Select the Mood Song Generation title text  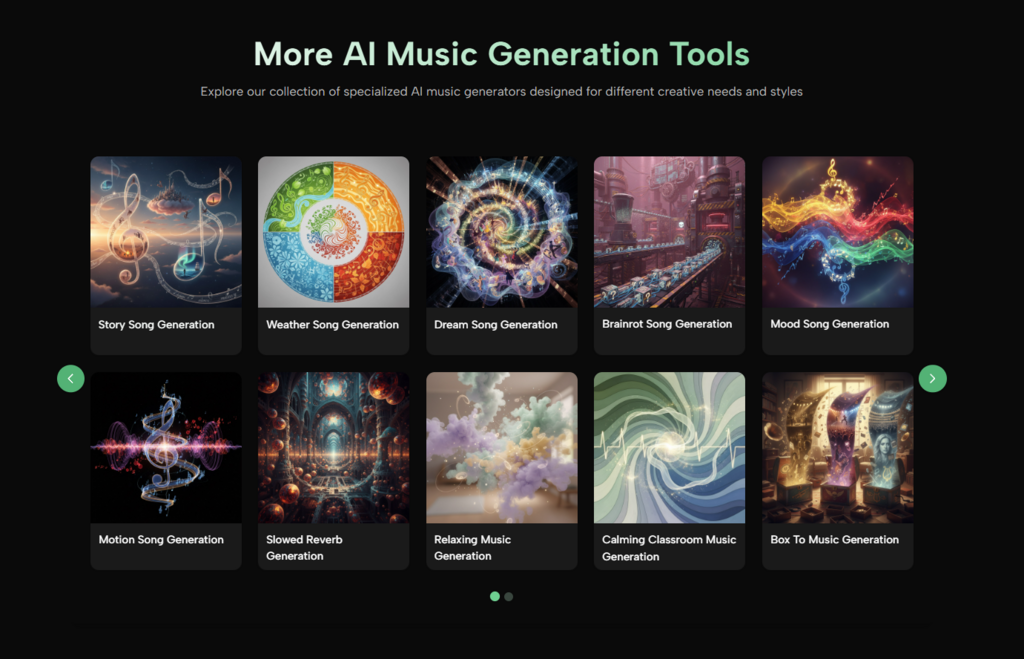[829, 324]
